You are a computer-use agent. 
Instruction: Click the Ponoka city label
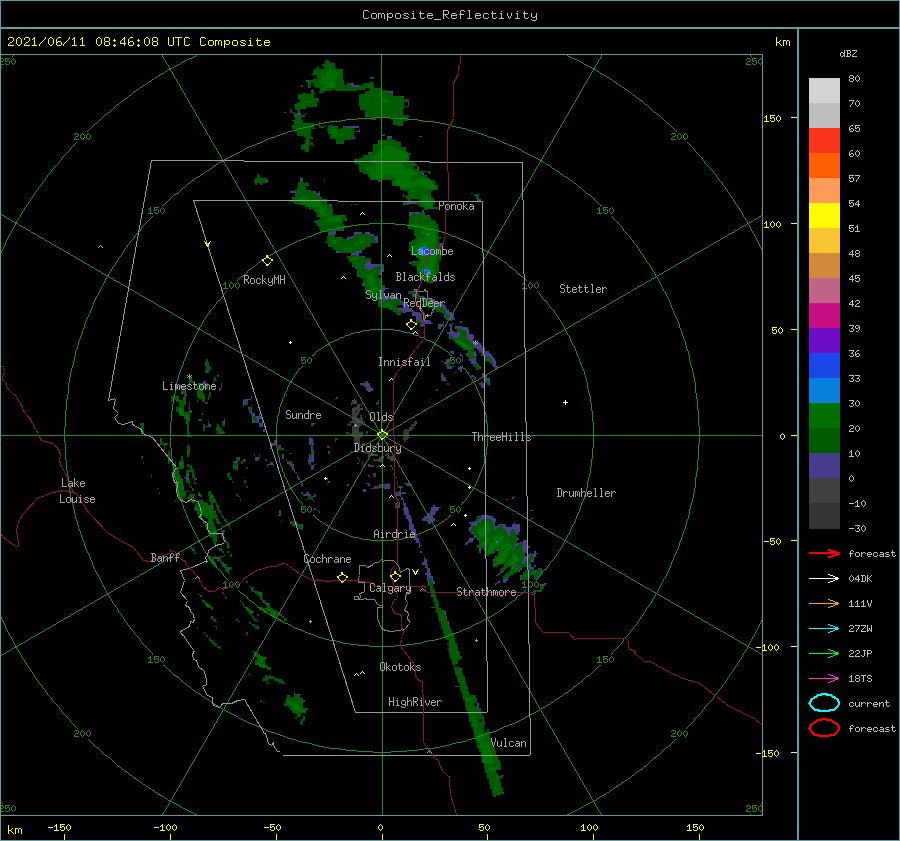456,206
